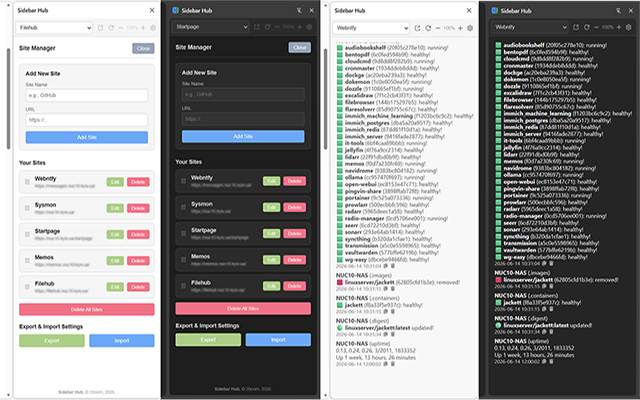
Task: Import settings in the dark Site Manager
Action: click(278, 340)
